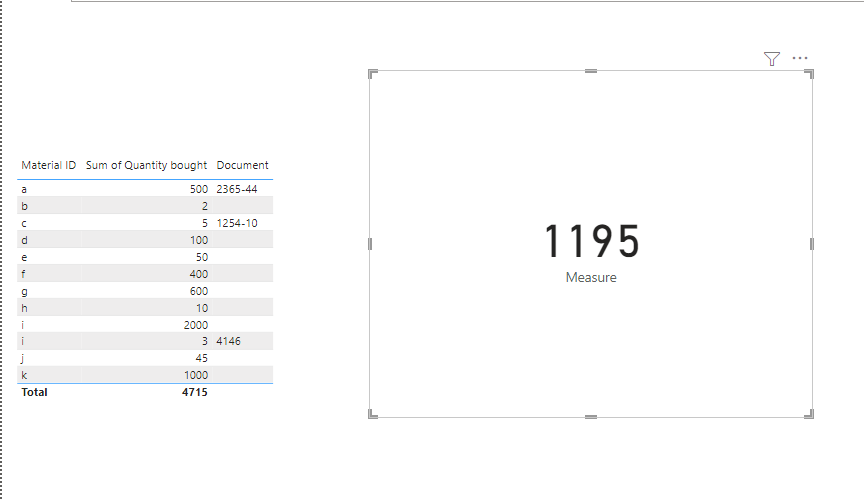Select the quantity 100 cell in row d
Image resolution: width=864 pixels, height=500 pixels.
click(x=199, y=240)
